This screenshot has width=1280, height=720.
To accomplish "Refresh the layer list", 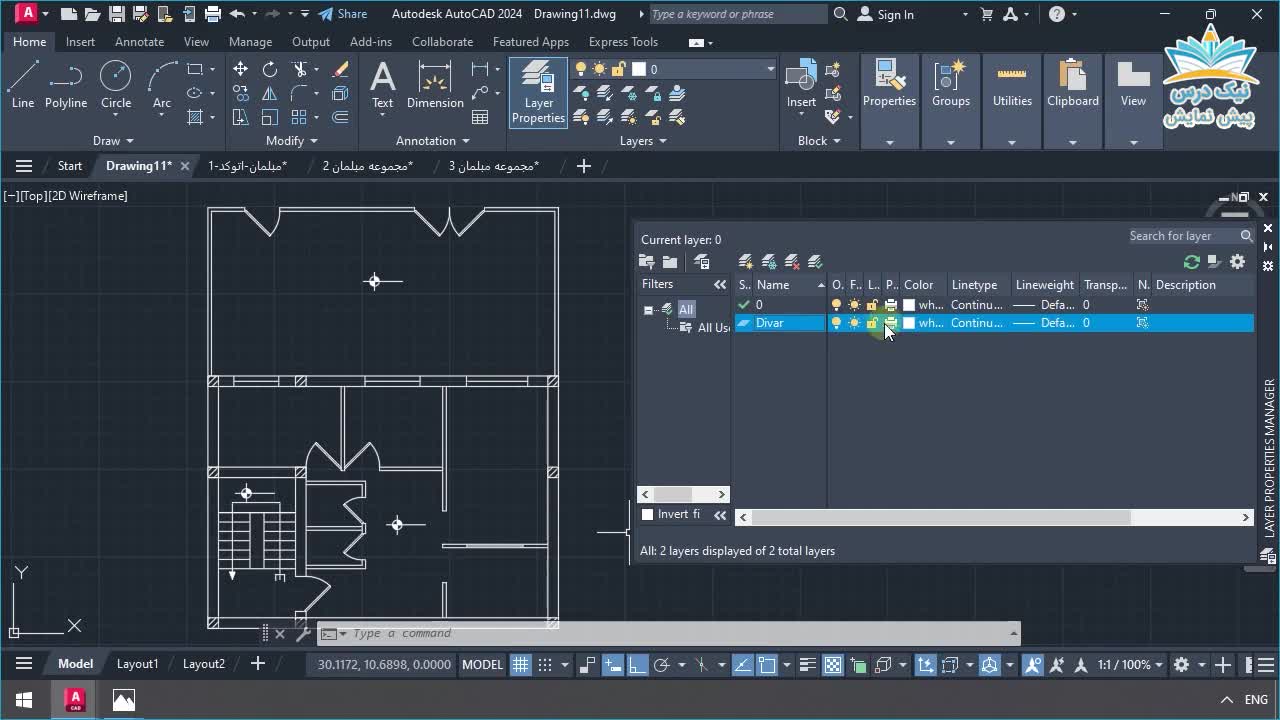I will [1191, 262].
